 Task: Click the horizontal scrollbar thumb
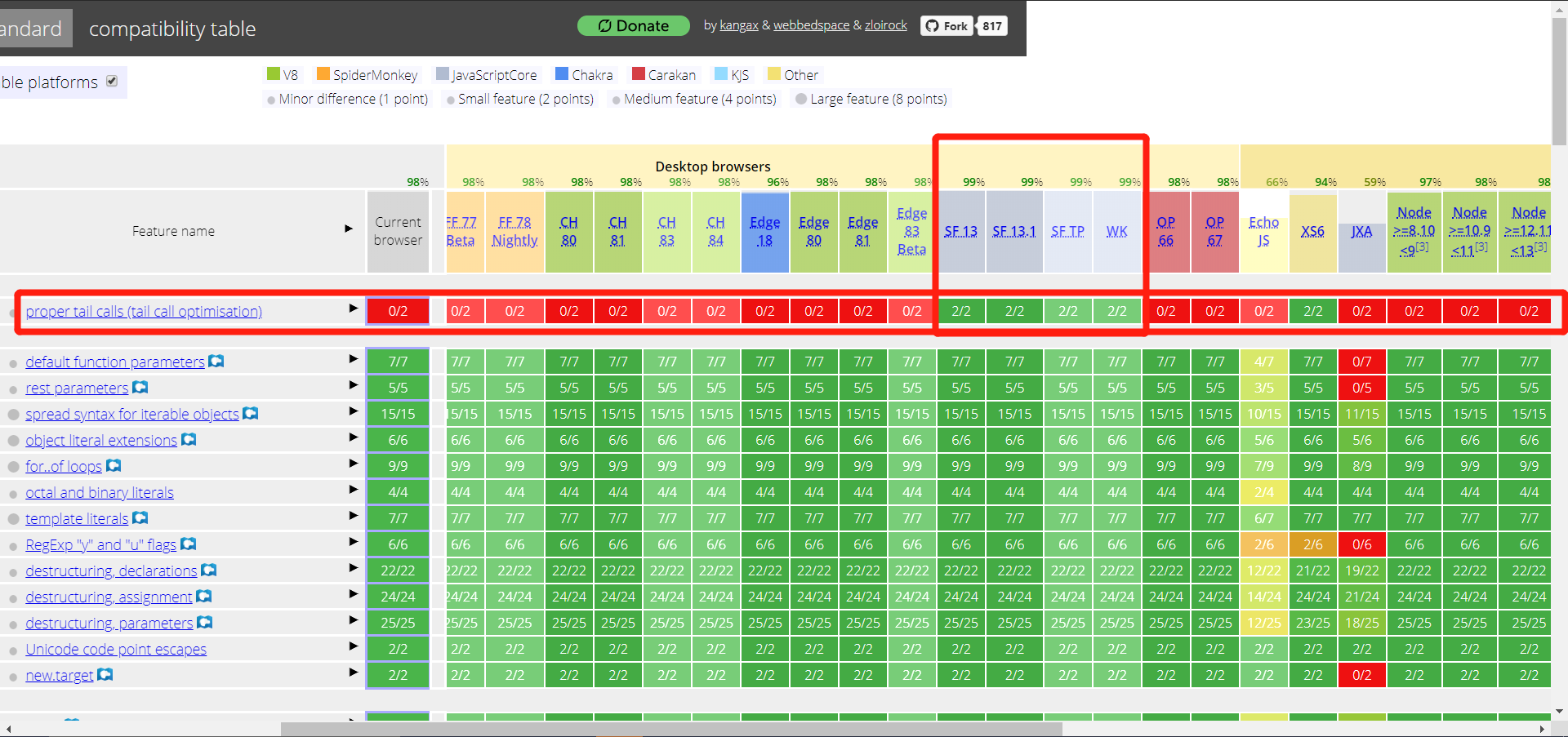coord(671,729)
